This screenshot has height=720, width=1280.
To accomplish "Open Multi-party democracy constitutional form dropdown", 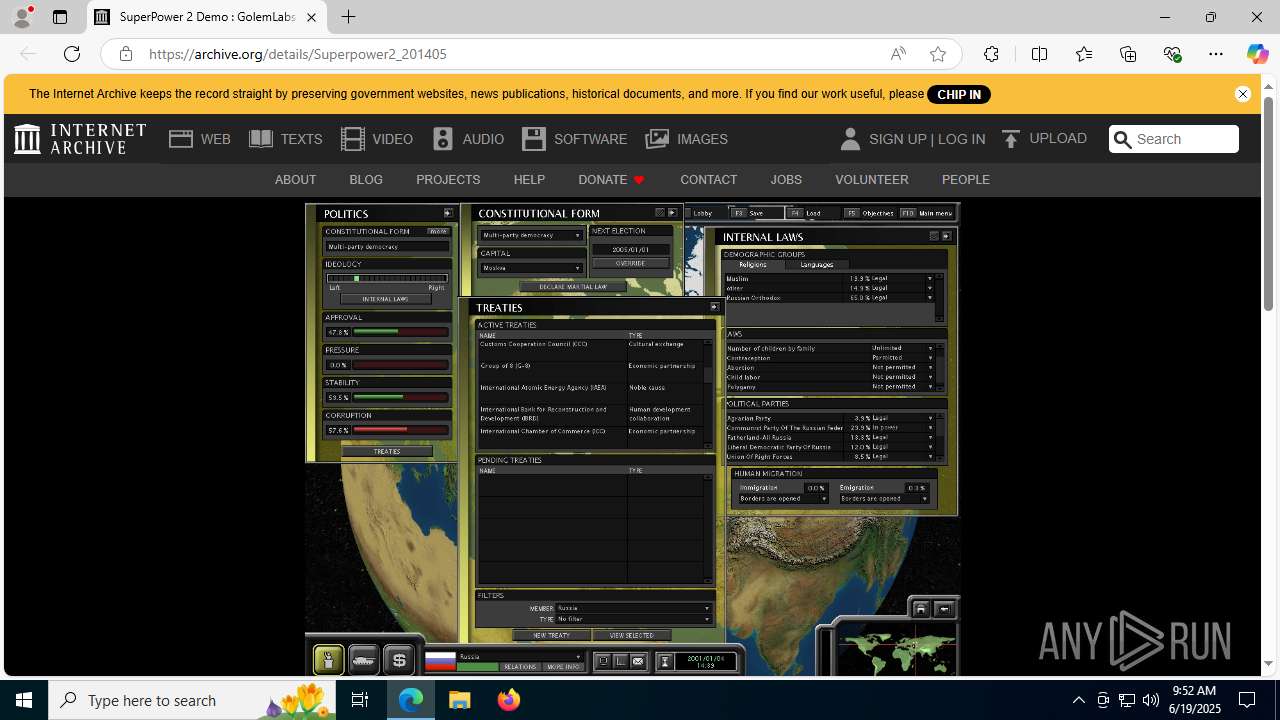I will (532, 235).
